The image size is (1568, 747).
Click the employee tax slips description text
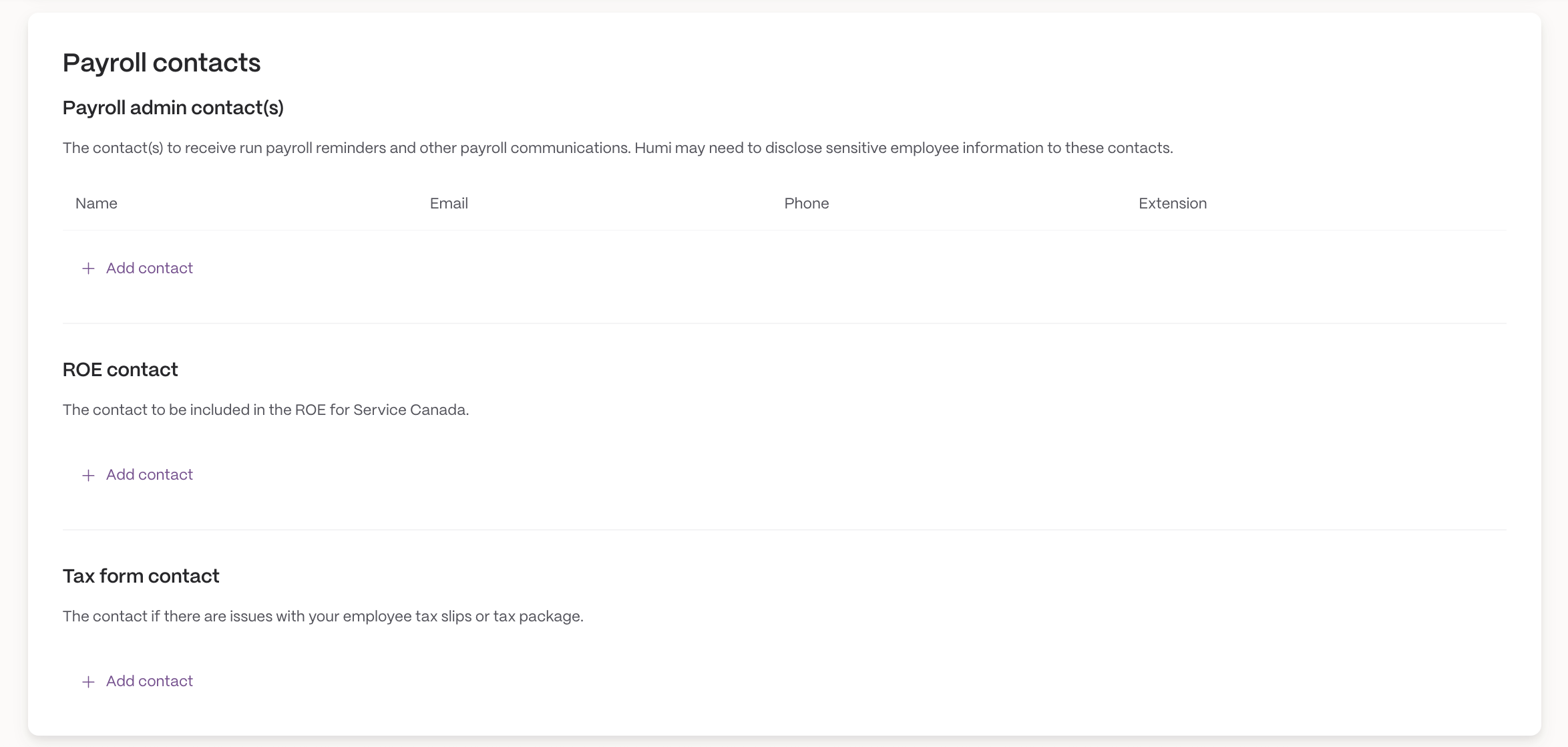pos(323,616)
